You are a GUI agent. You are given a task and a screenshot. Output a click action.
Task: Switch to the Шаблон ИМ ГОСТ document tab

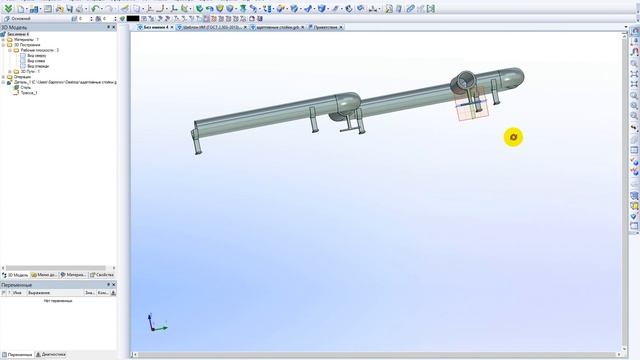click(212, 27)
